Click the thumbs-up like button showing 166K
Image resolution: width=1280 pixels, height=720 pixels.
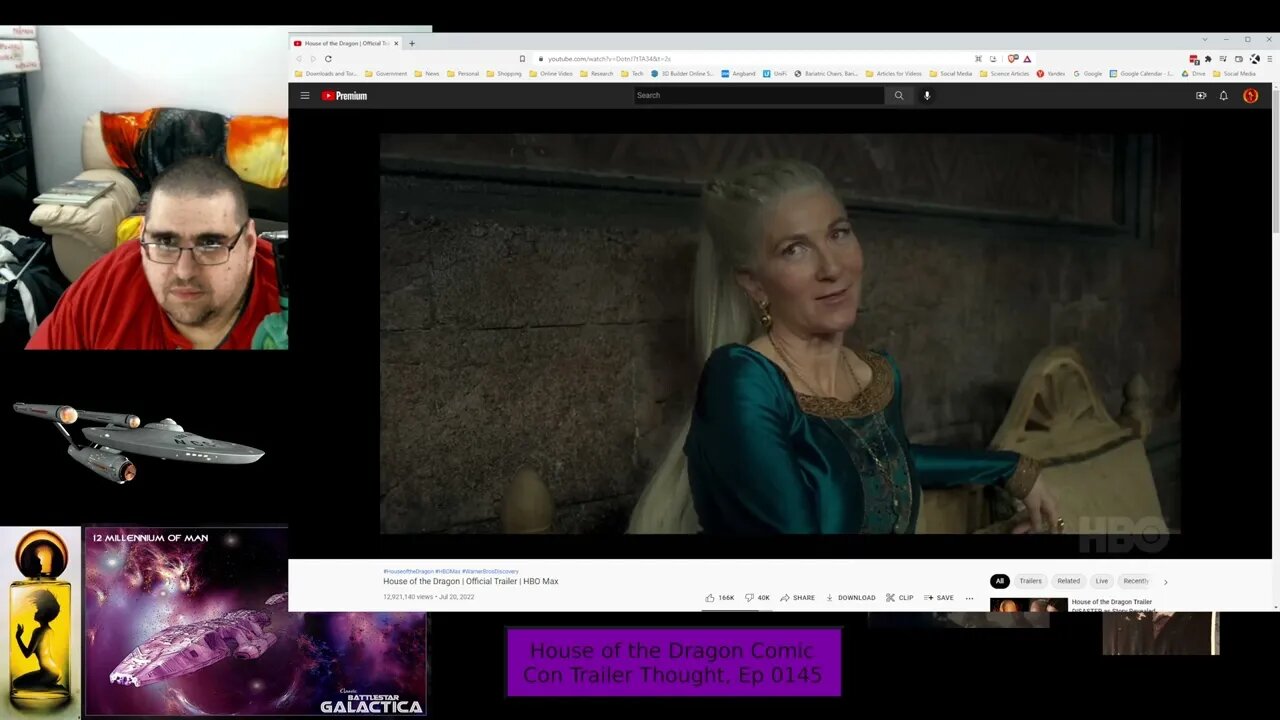[720, 598]
